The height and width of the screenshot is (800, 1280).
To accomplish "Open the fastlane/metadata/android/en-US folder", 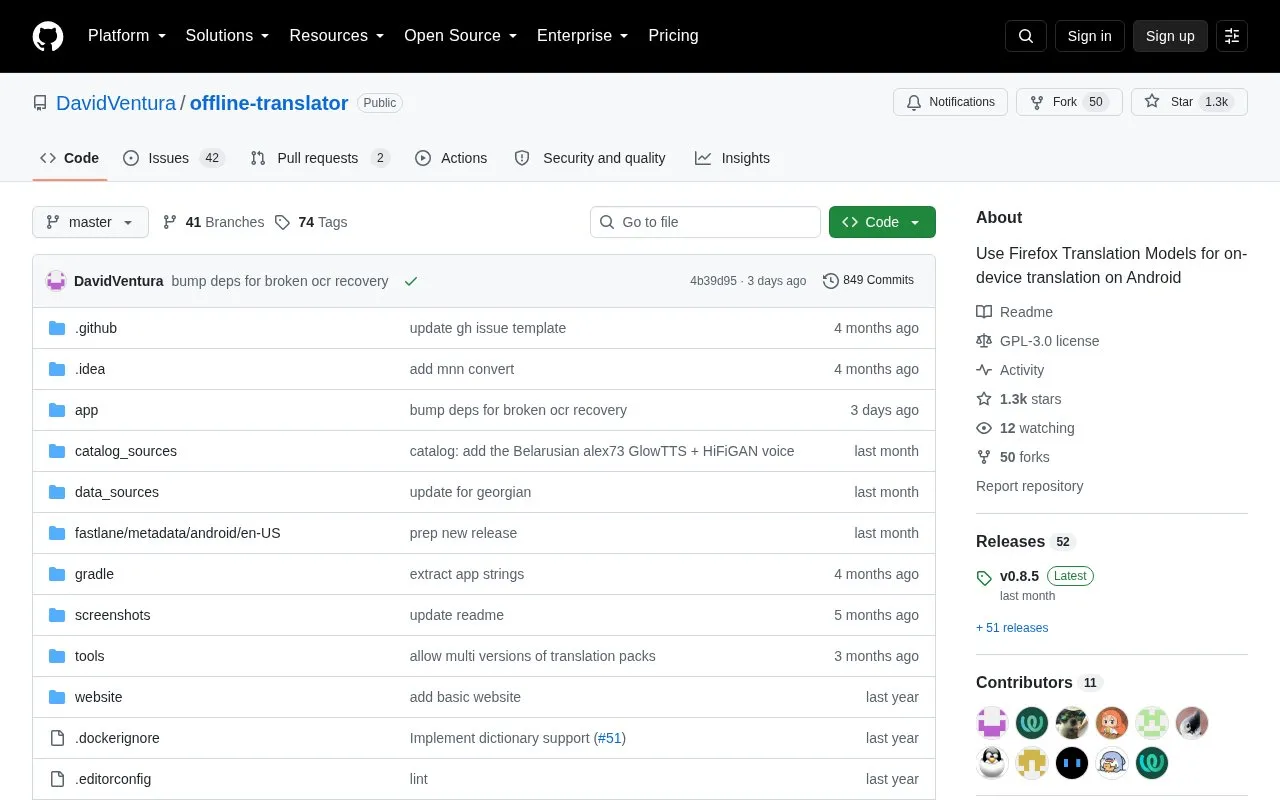I will 178,533.
